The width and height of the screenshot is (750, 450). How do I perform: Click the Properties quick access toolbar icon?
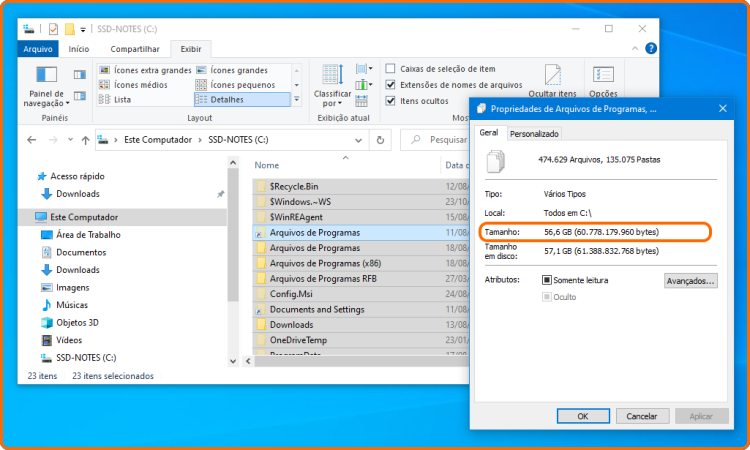point(53,29)
